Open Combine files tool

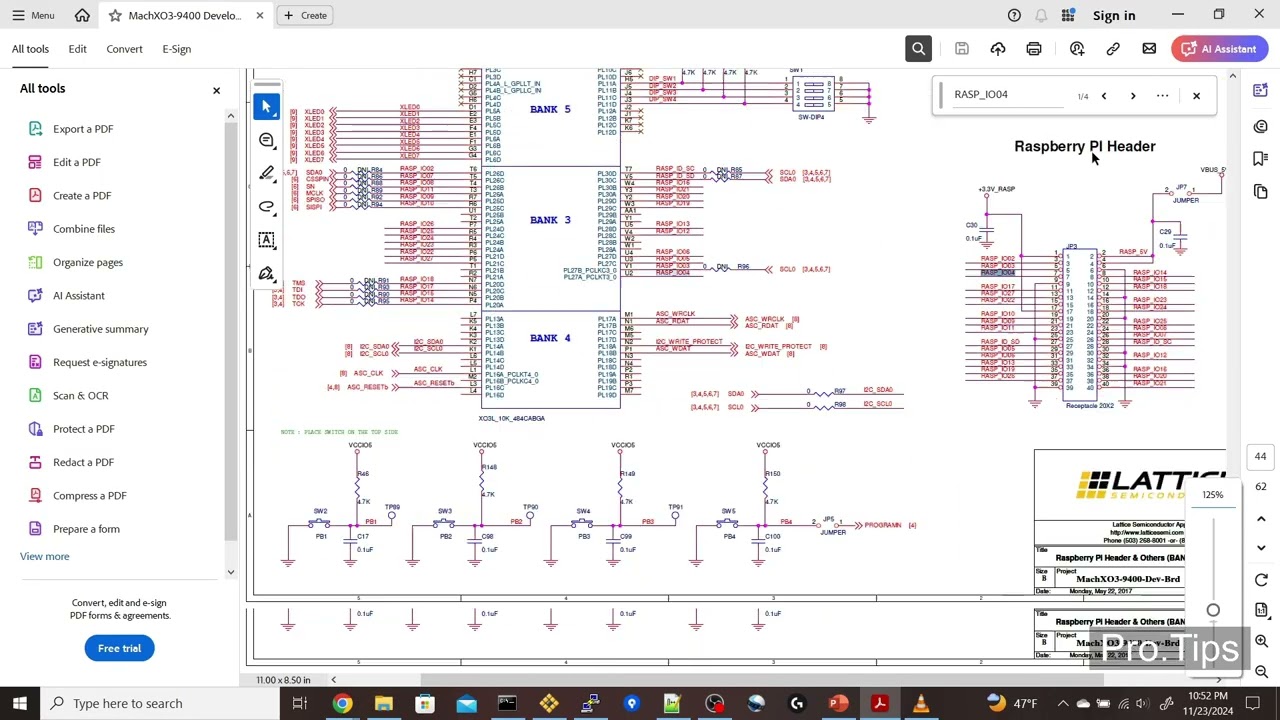click(84, 229)
